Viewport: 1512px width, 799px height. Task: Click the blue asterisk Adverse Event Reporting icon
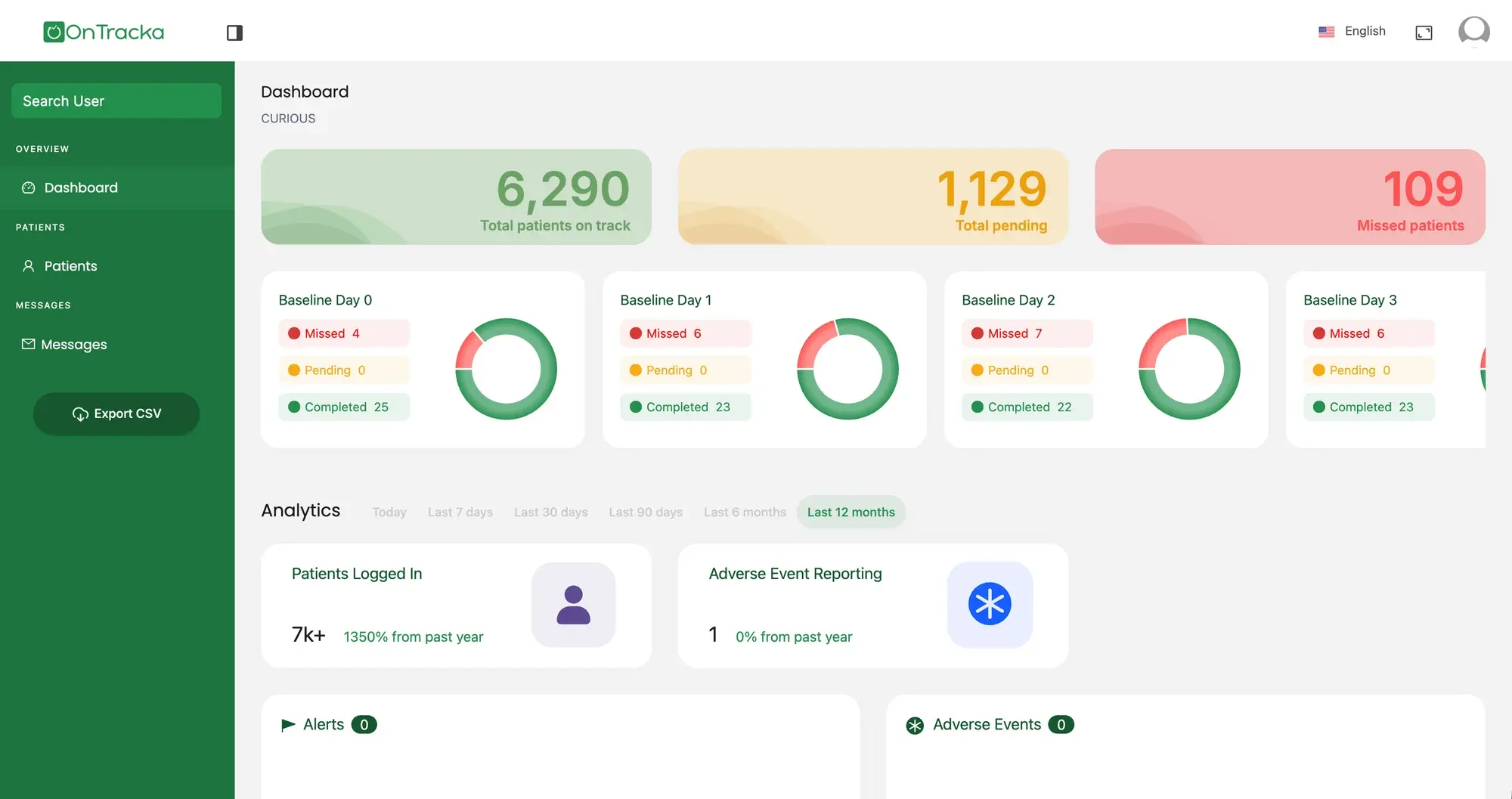(x=990, y=604)
